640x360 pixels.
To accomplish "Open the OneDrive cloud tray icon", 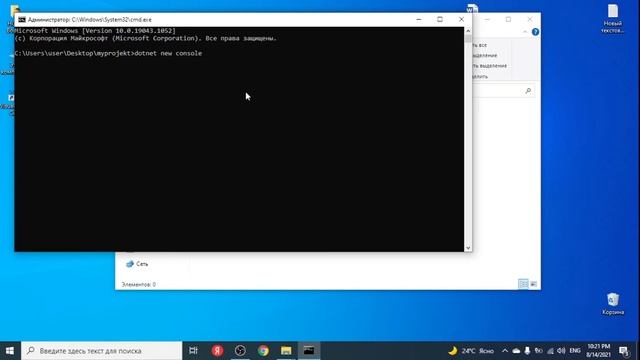I will (516, 351).
